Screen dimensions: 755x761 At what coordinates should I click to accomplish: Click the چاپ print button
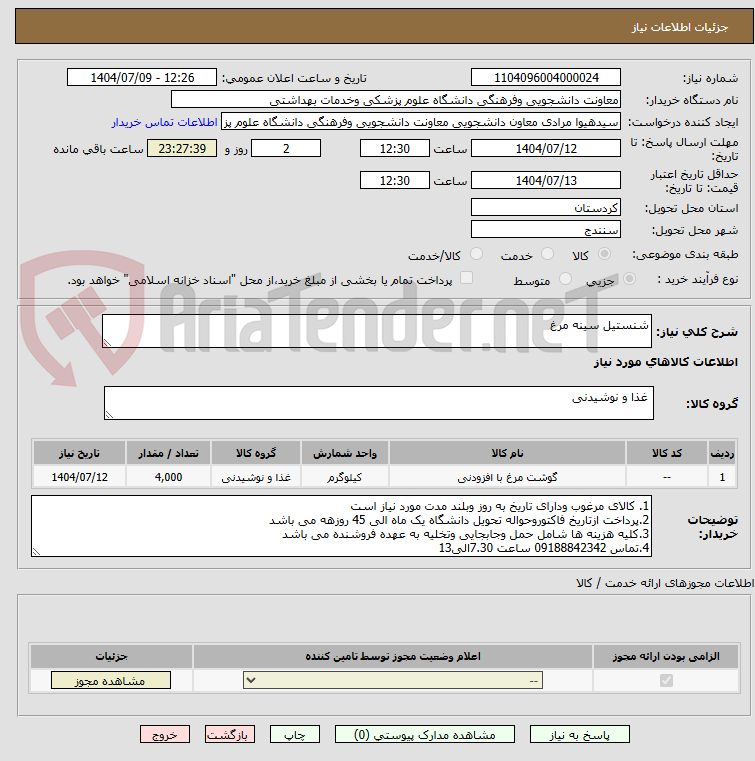tap(295, 734)
